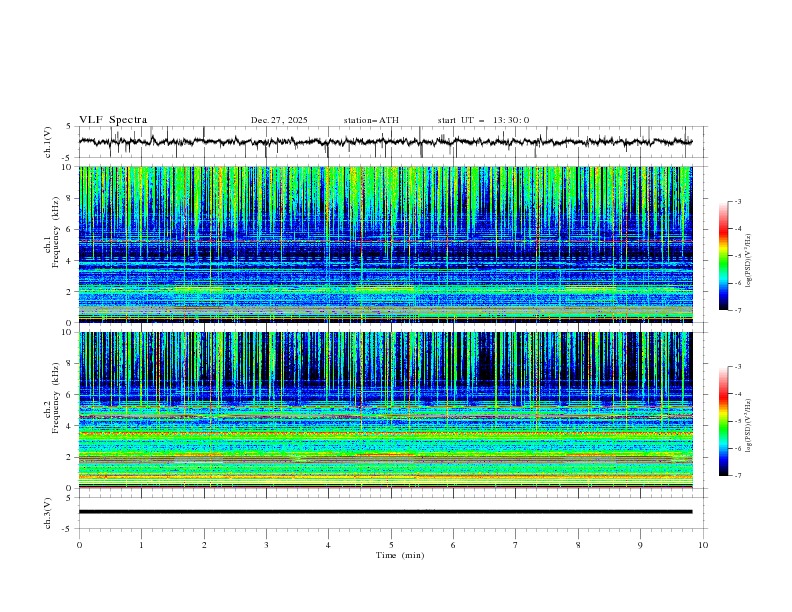Click the ch.1(V) waveform axis label
This screenshot has height=612, width=792.
pyautogui.click(x=48, y=142)
